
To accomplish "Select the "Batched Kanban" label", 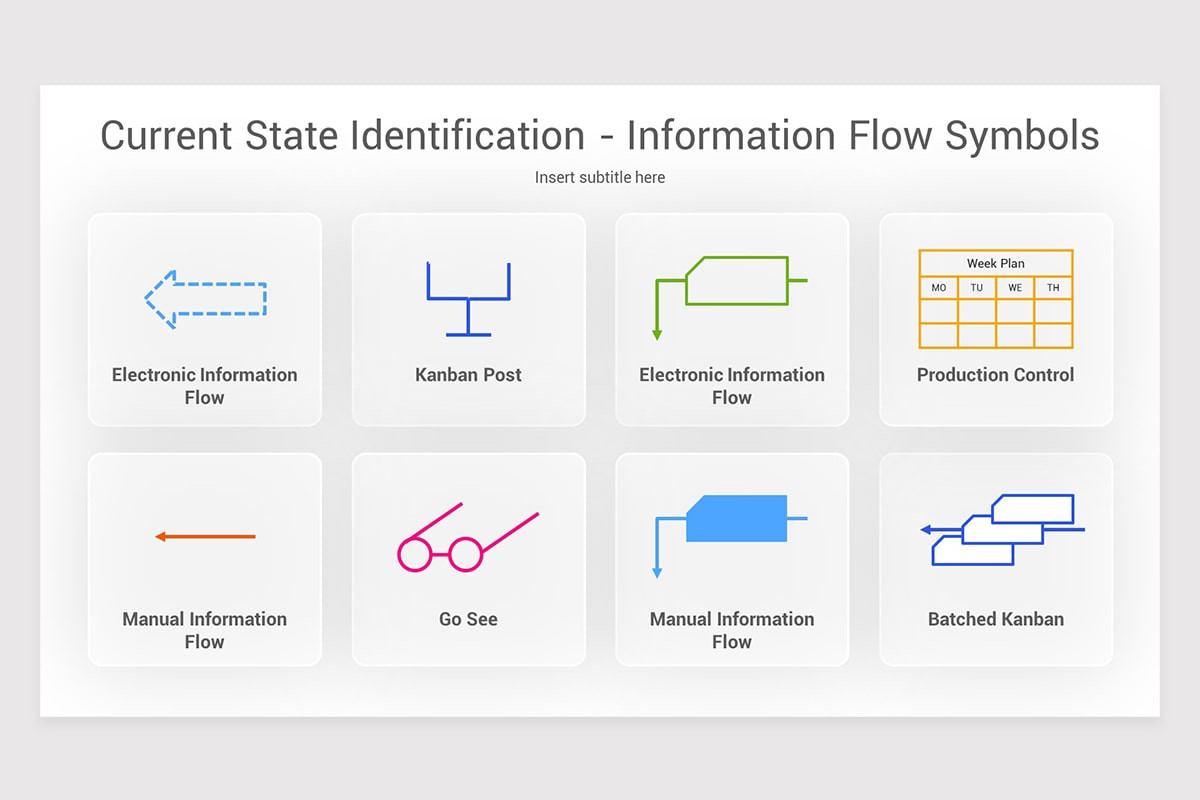I will pyautogui.click(x=996, y=619).
